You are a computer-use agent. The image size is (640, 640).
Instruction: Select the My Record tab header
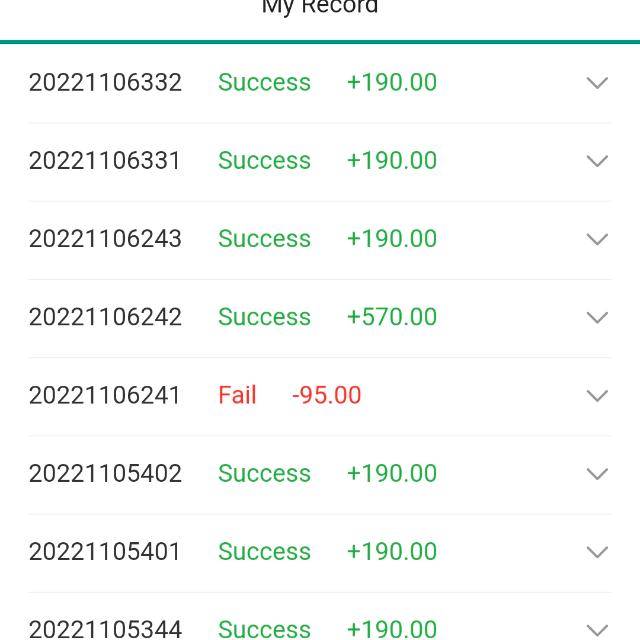320,8
